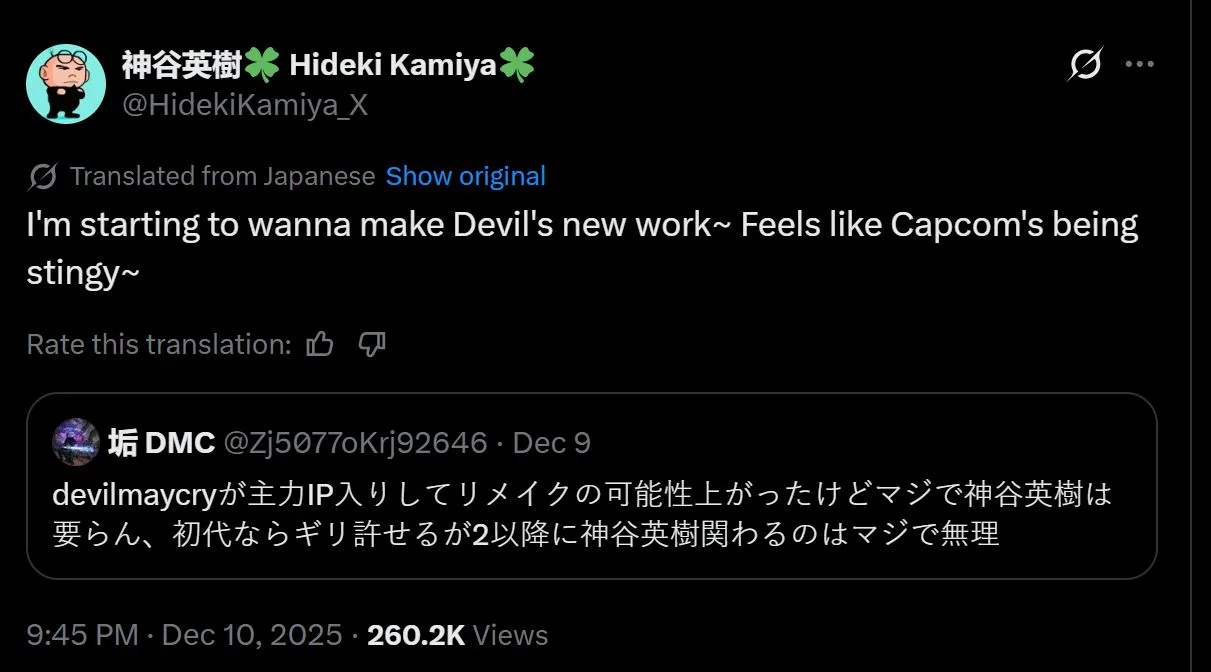Show original Japanese text of the post
Viewport: 1211px width, 672px height.
tap(465, 175)
